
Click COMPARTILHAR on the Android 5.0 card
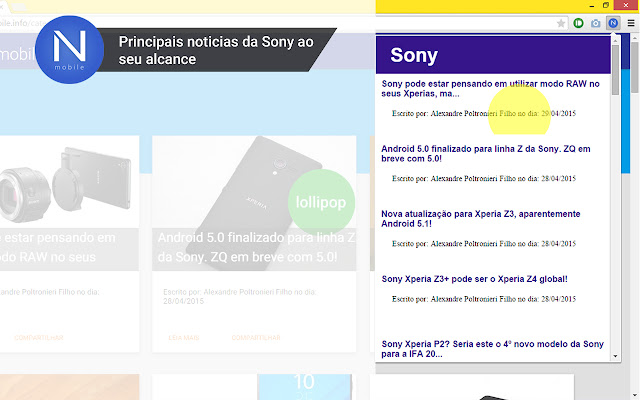coord(256,338)
